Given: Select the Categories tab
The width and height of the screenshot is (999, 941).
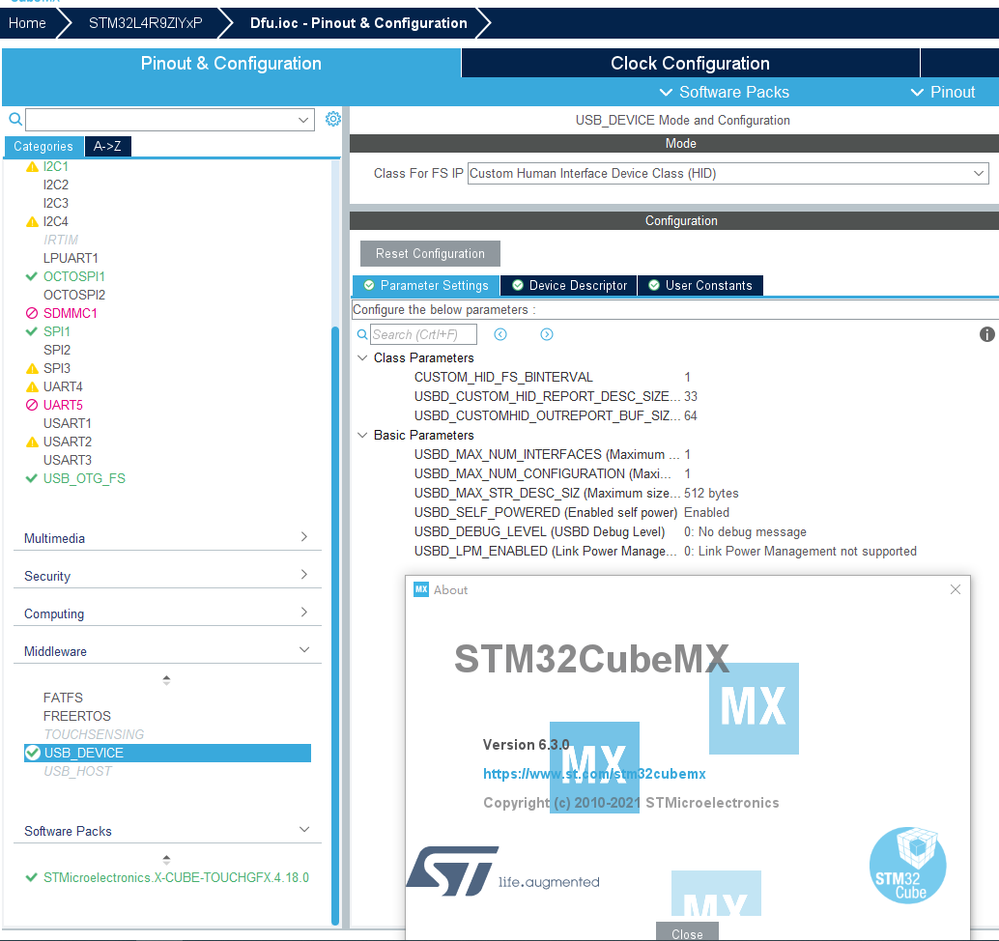Looking at the screenshot, I should pyautogui.click(x=43, y=146).
